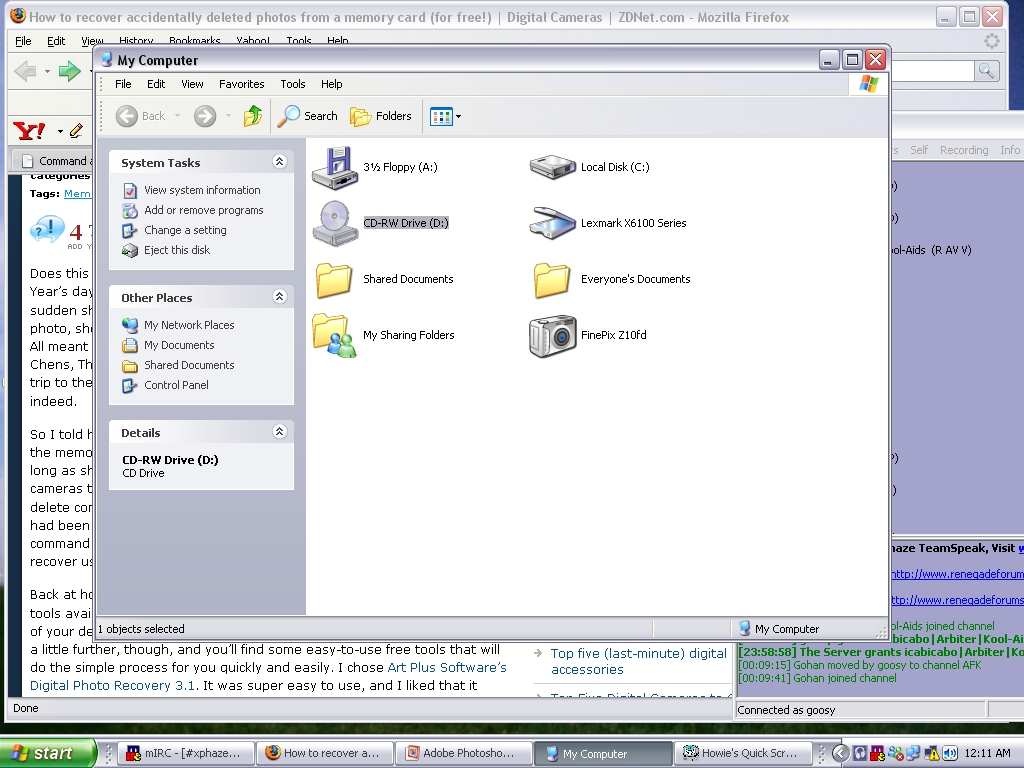Collapse the Other Places panel
The width and height of the screenshot is (1024, 768).
point(279,297)
